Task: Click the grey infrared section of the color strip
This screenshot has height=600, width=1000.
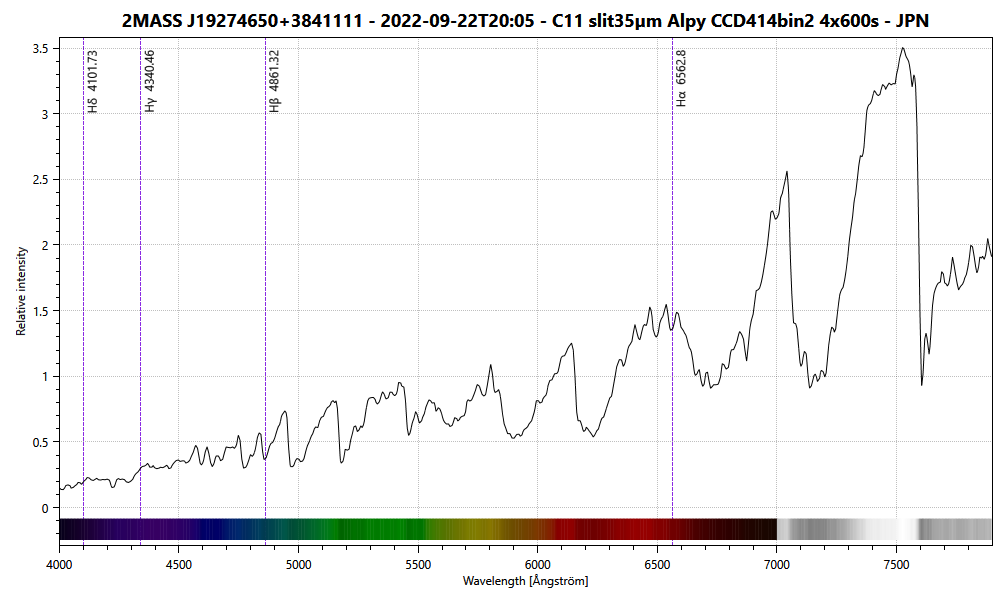Action: tap(850, 529)
